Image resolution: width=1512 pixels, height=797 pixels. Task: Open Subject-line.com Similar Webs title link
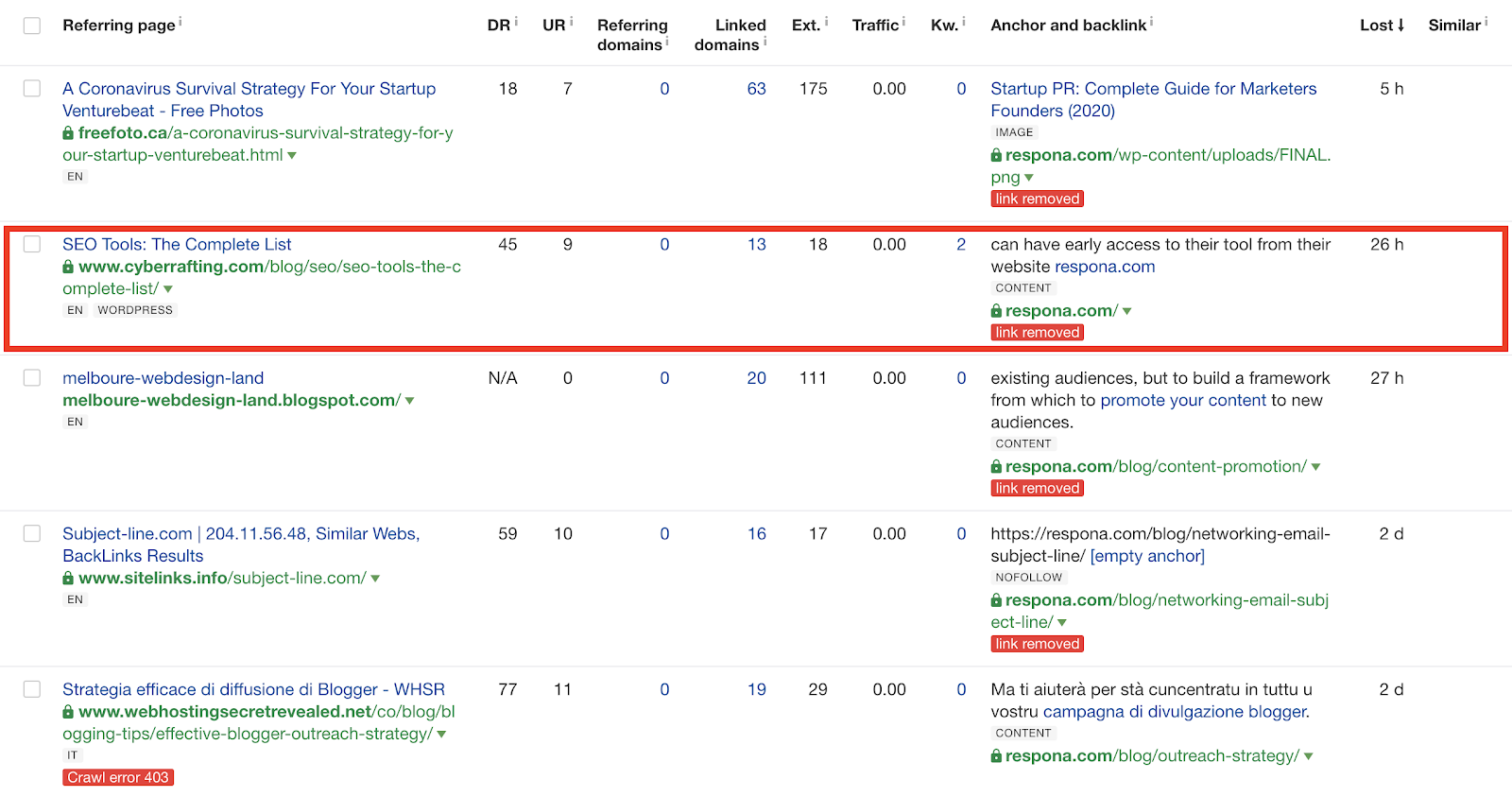241,545
